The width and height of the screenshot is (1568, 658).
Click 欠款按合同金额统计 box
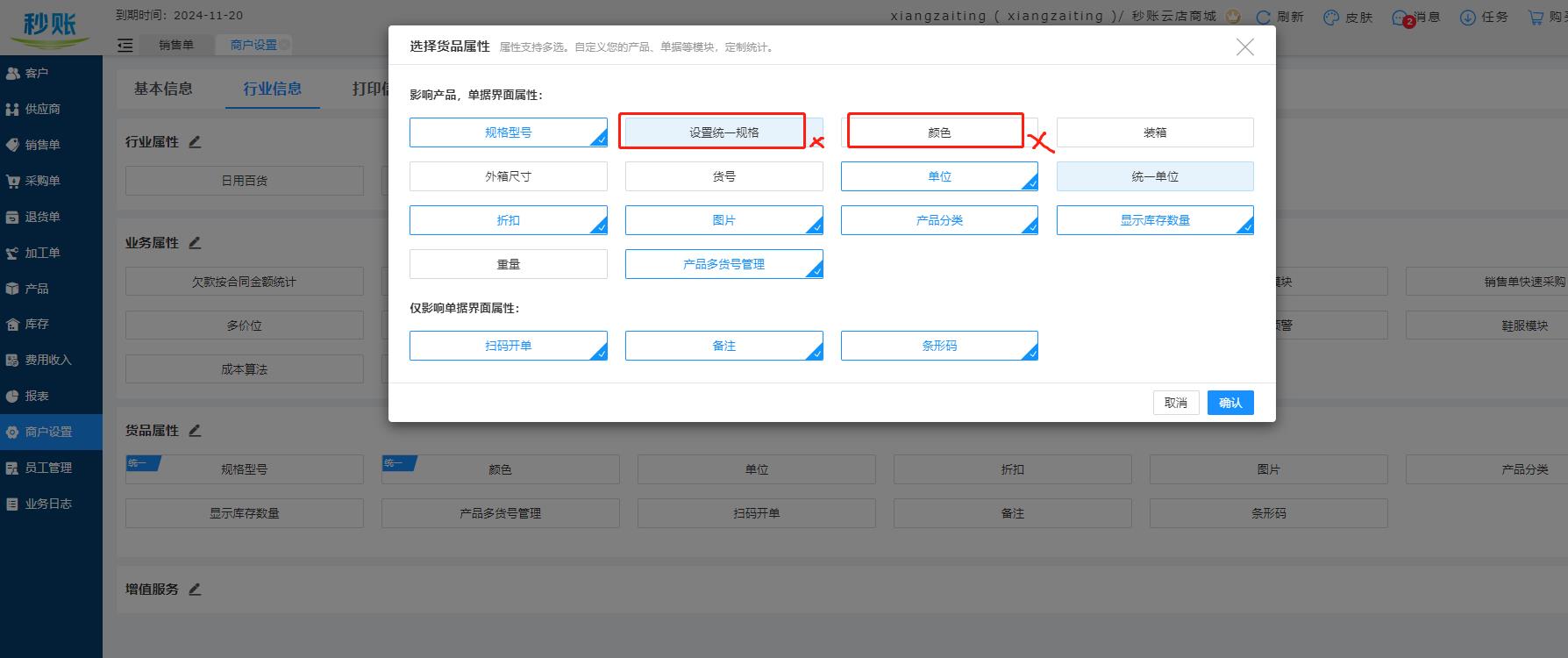(245, 282)
